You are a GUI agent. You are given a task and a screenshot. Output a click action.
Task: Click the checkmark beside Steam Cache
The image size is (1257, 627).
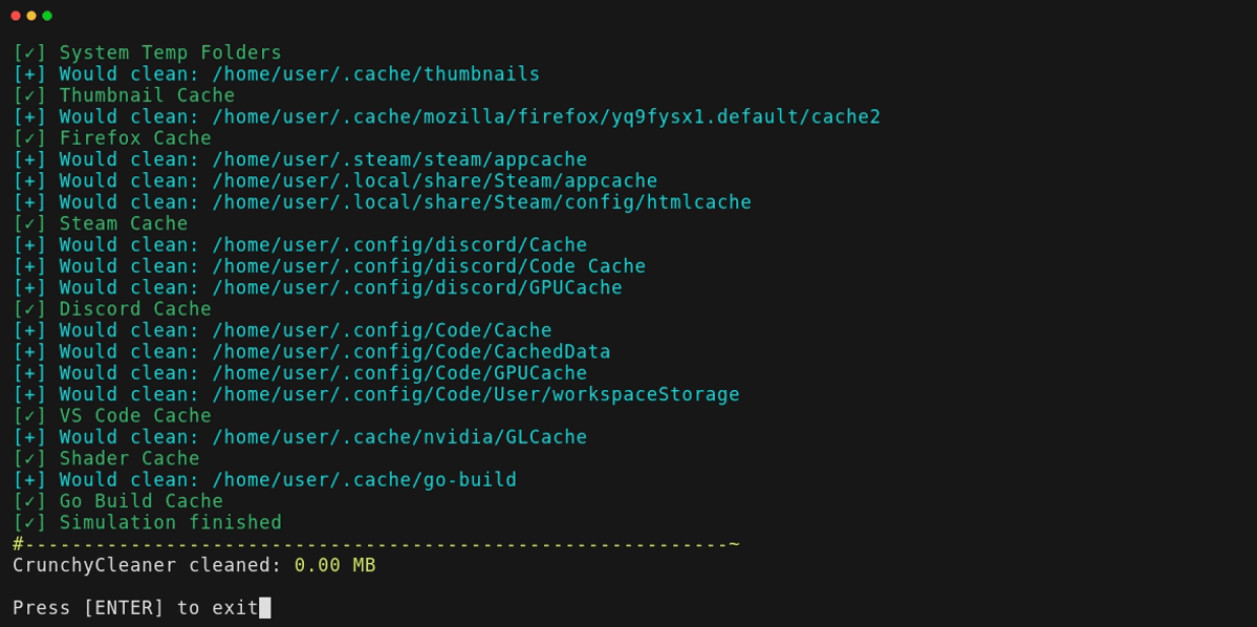(x=29, y=224)
